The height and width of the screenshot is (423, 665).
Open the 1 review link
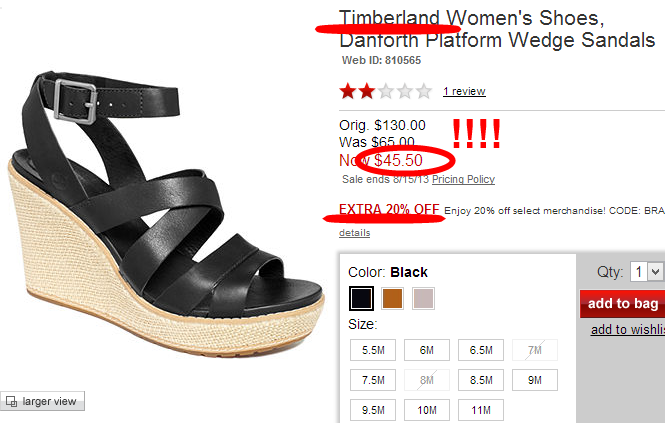click(464, 91)
